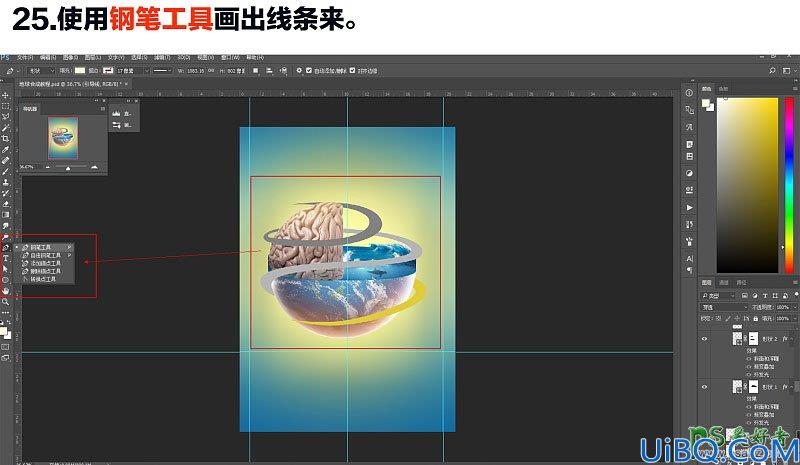Select the Path Selection arrow tool
Viewport: 800px width, 465px height.
tap(6, 269)
